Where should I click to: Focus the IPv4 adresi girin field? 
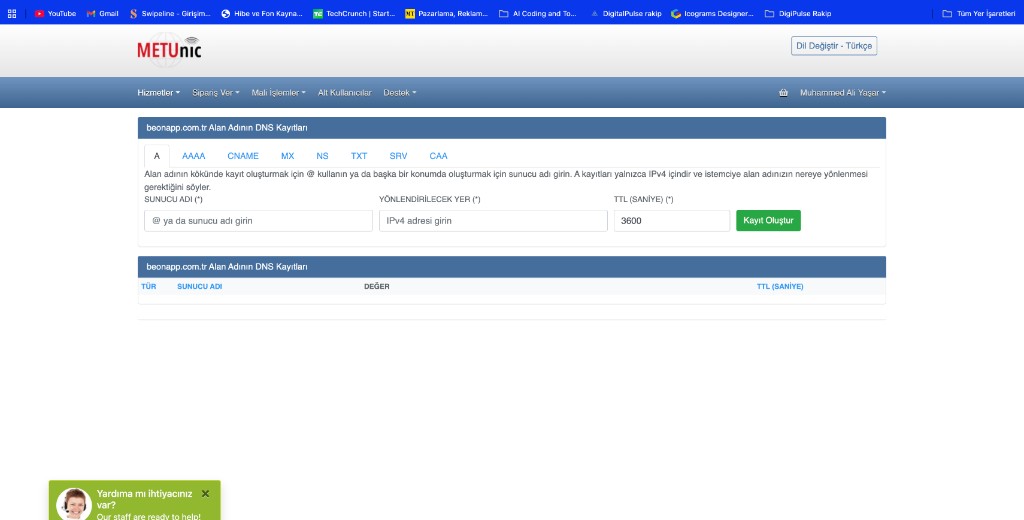pyautogui.click(x=493, y=221)
